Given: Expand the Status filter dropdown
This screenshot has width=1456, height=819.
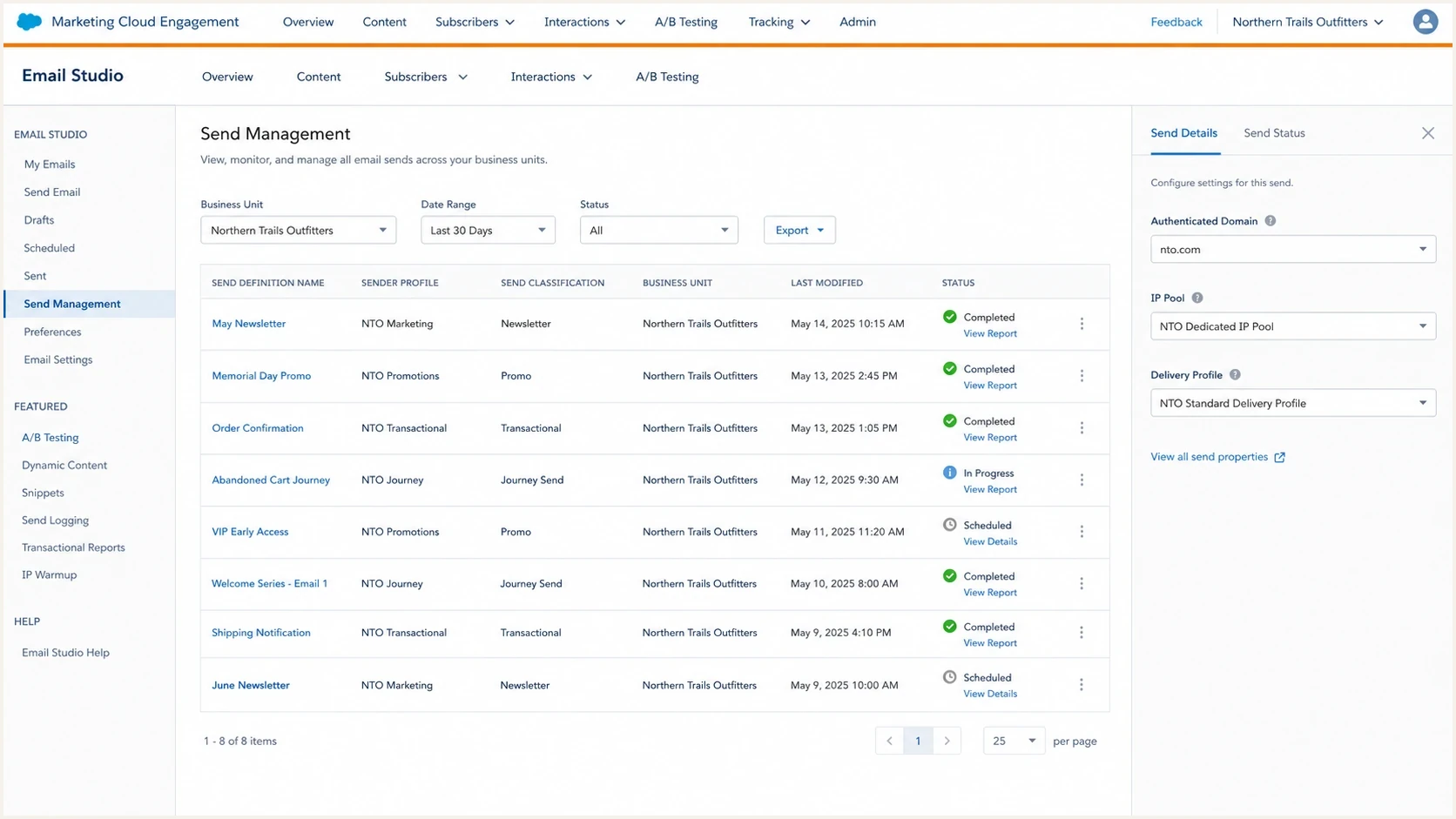Looking at the screenshot, I should 658,231.
